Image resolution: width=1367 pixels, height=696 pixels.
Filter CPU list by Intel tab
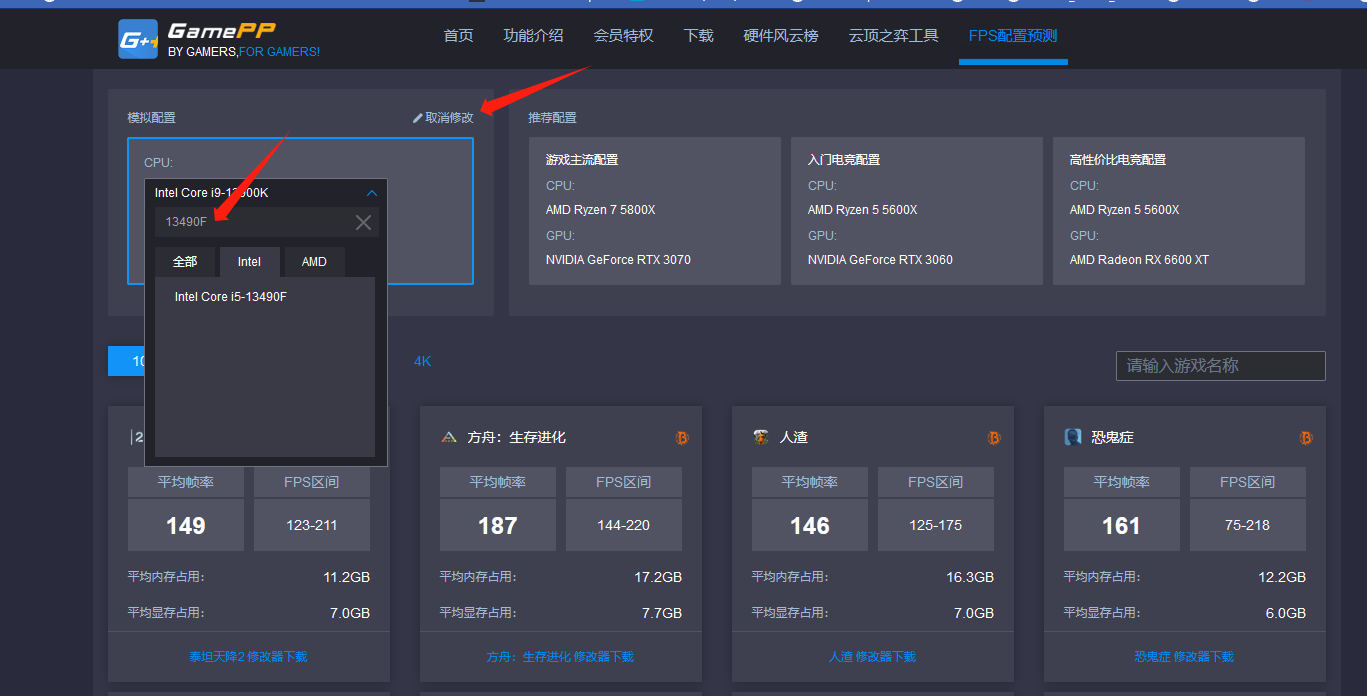click(x=249, y=262)
